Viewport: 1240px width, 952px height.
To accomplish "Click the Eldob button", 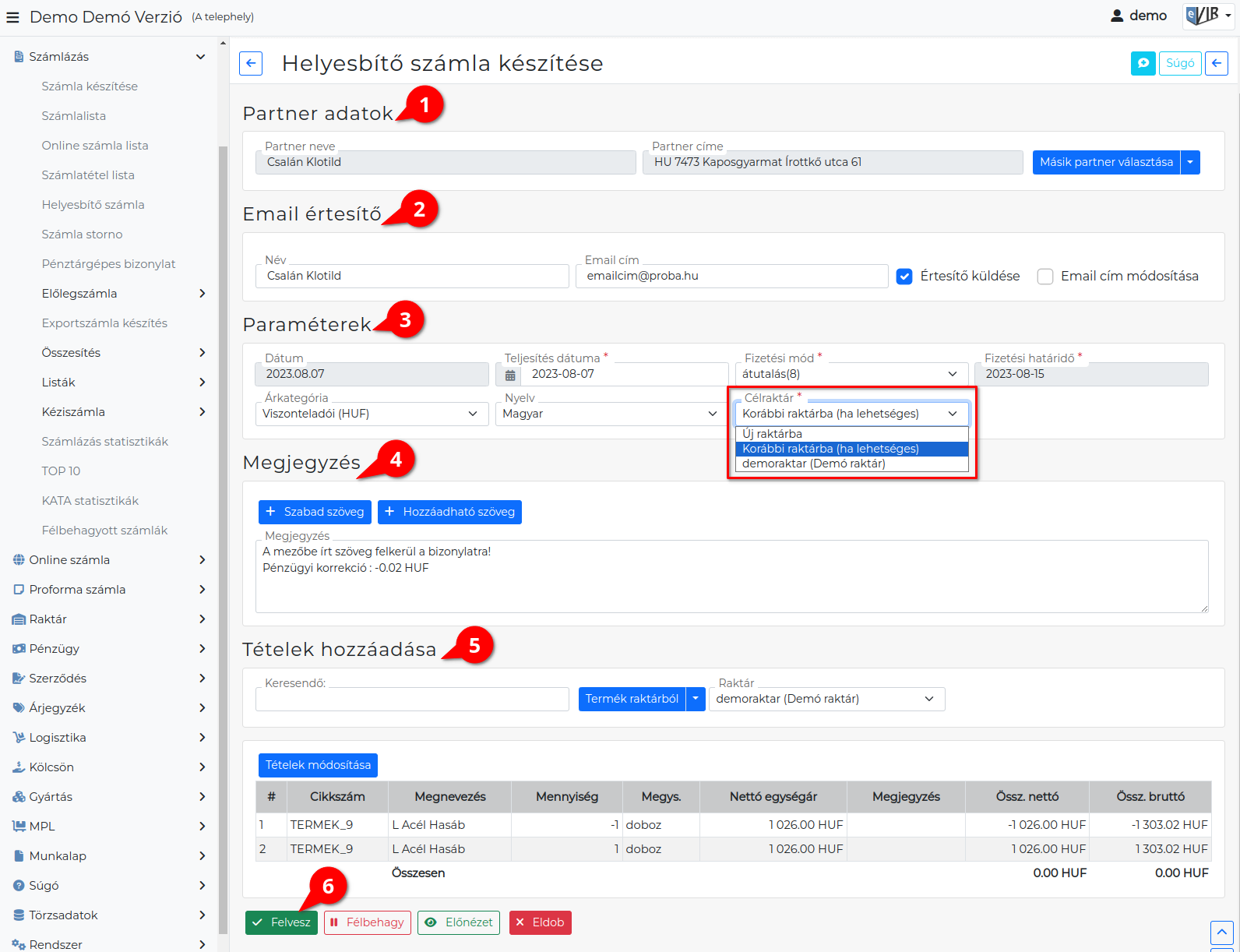I will click(x=541, y=923).
